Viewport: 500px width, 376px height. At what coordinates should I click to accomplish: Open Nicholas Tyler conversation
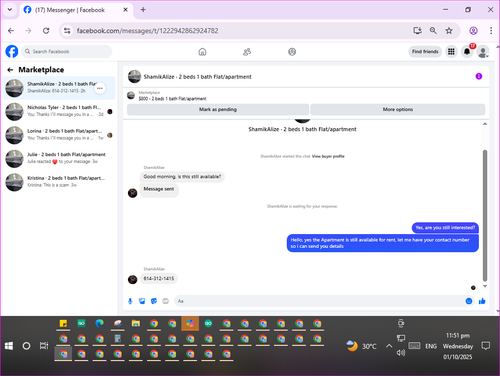tap(59, 111)
